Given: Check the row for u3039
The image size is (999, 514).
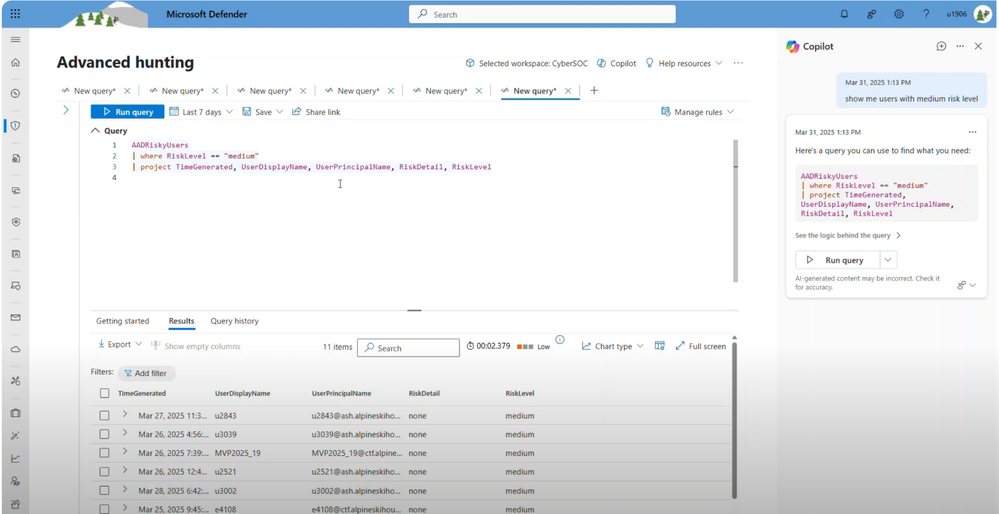Looking at the screenshot, I should coord(104,434).
